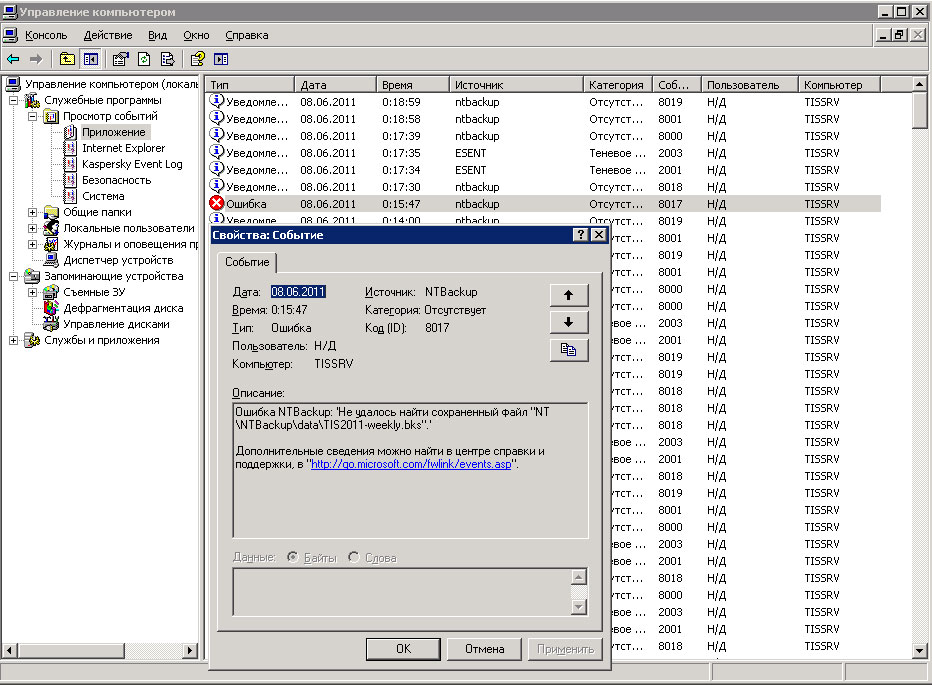Select the Слова radio button
The height and width of the screenshot is (685, 932).
[354, 557]
